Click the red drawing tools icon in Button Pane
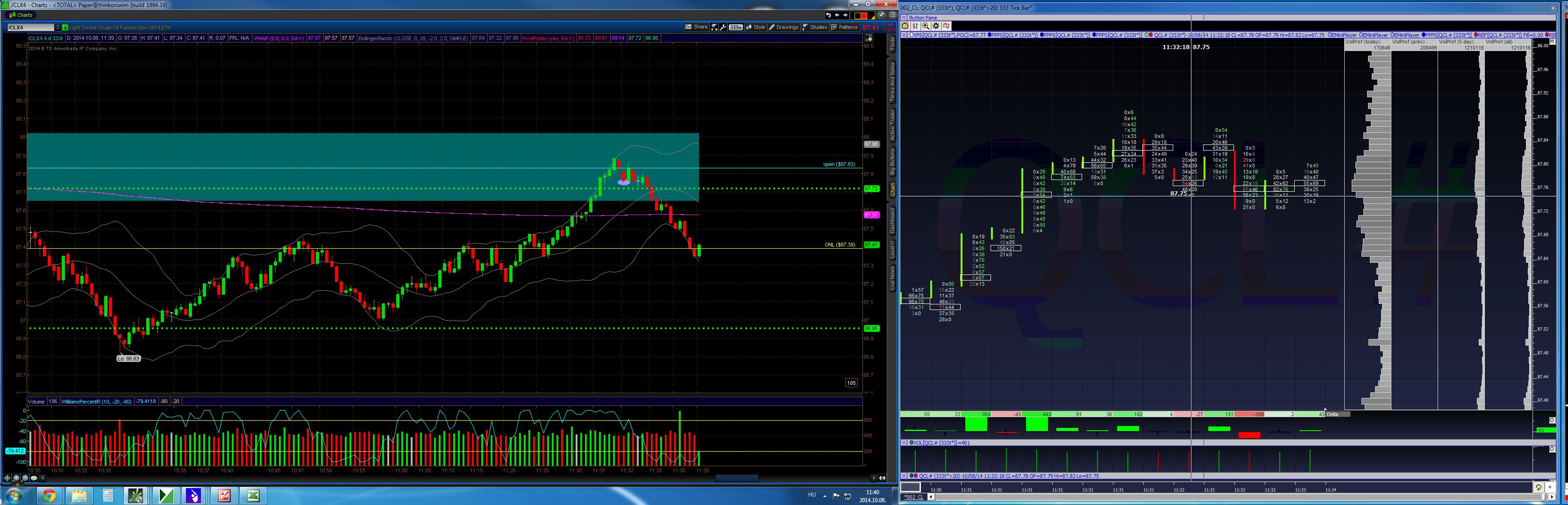The height and width of the screenshot is (505, 1568). pos(946,26)
